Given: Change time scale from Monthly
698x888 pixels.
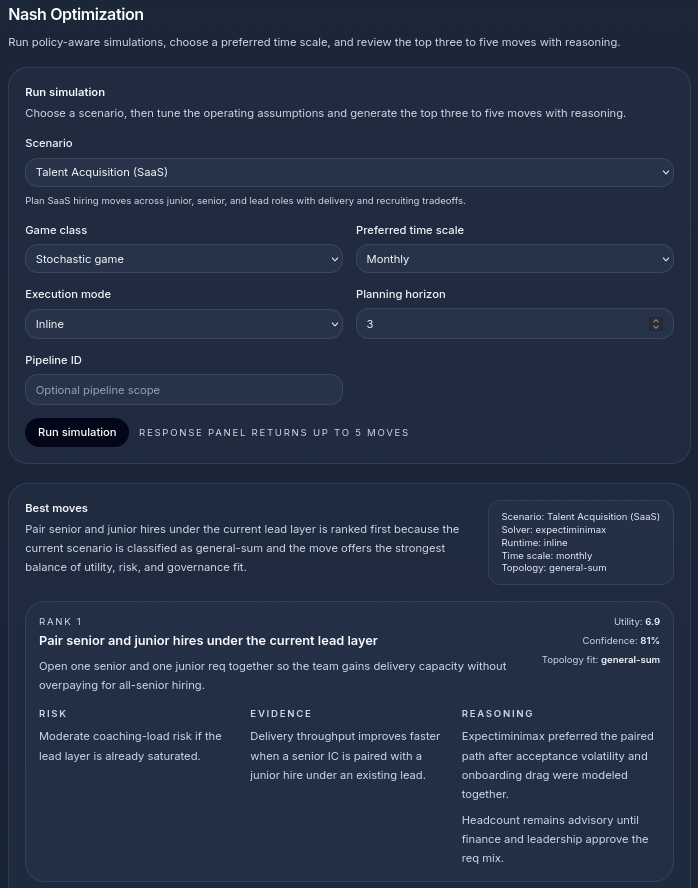Looking at the screenshot, I should pyautogui.click(x=514, y=259).
